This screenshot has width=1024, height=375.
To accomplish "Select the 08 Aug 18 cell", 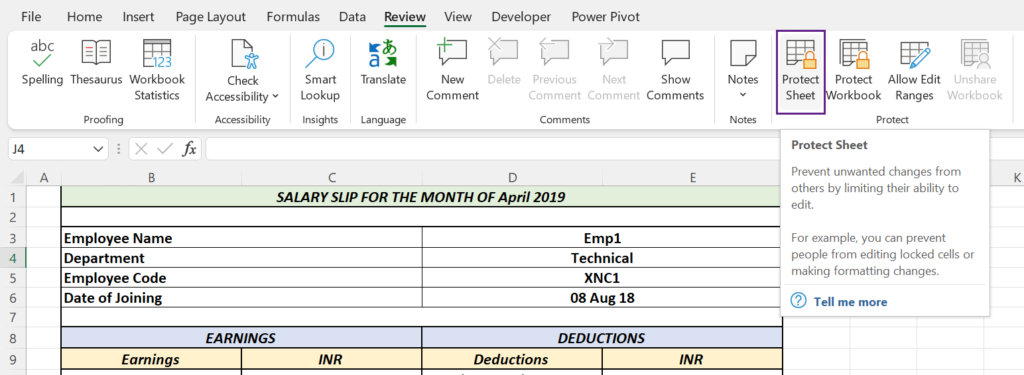I will (x=602, y=298).
